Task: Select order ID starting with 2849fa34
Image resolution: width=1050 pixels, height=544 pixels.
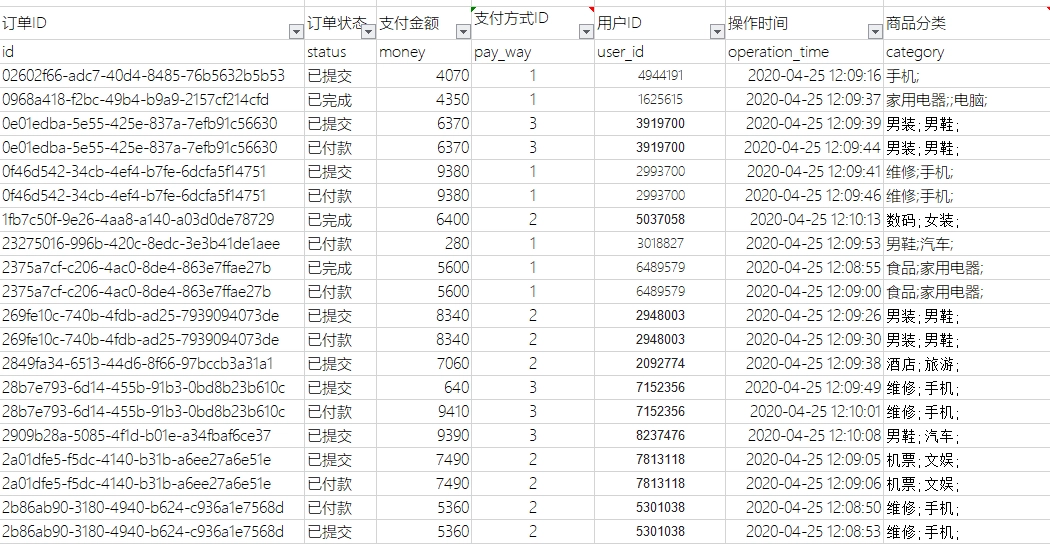Action: (x=153, y=364)
